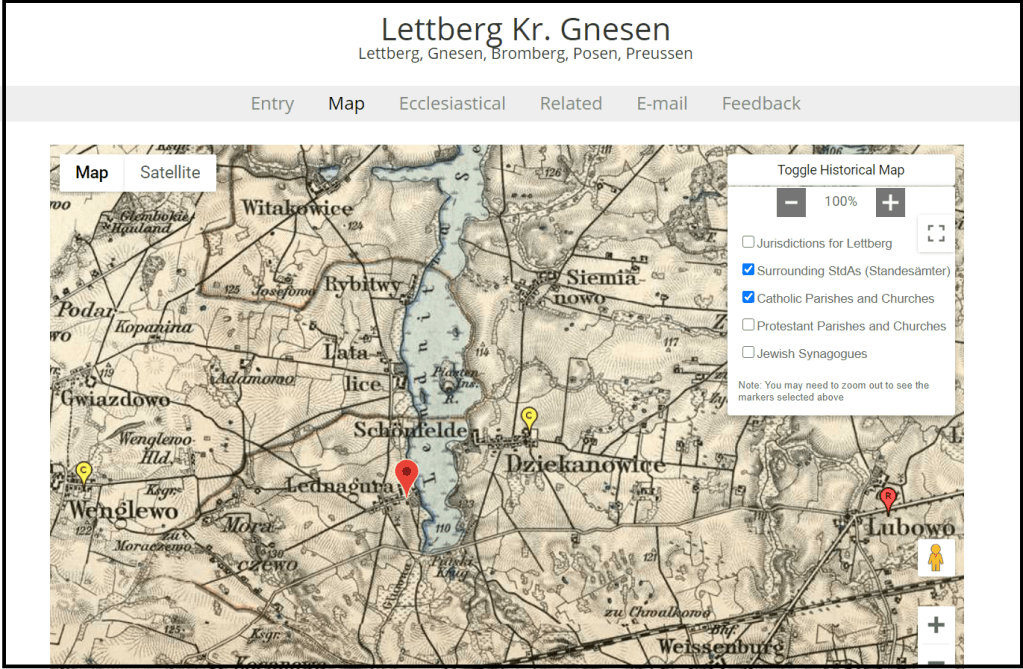Enable Jurisdictions for Lettberg checkbox
This screenshot has height=669, width=1023.
click(748, 242)
